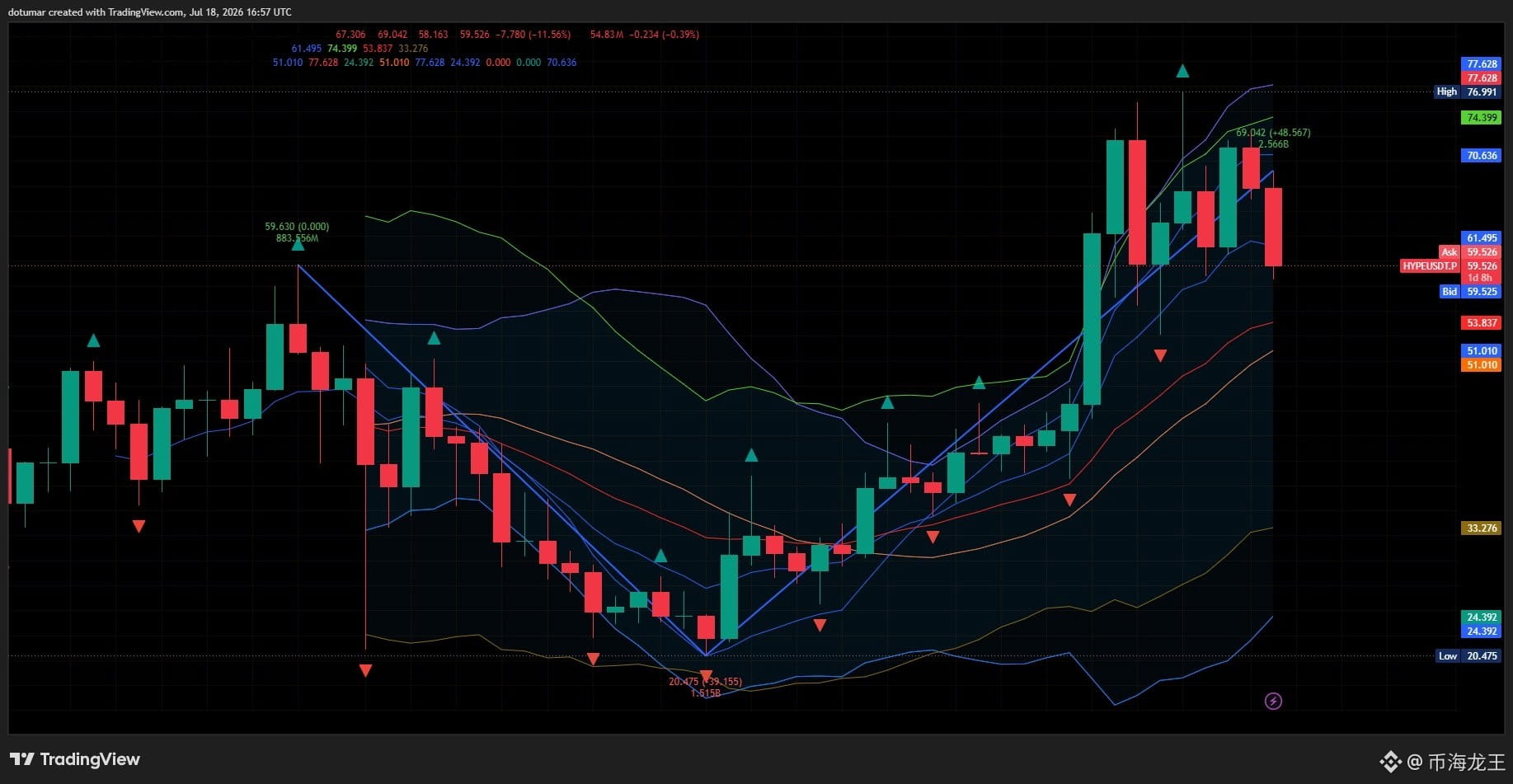Screen dimensions: 1513x784
Task: Click the 58.163 low value in legend
Action: 434,35
